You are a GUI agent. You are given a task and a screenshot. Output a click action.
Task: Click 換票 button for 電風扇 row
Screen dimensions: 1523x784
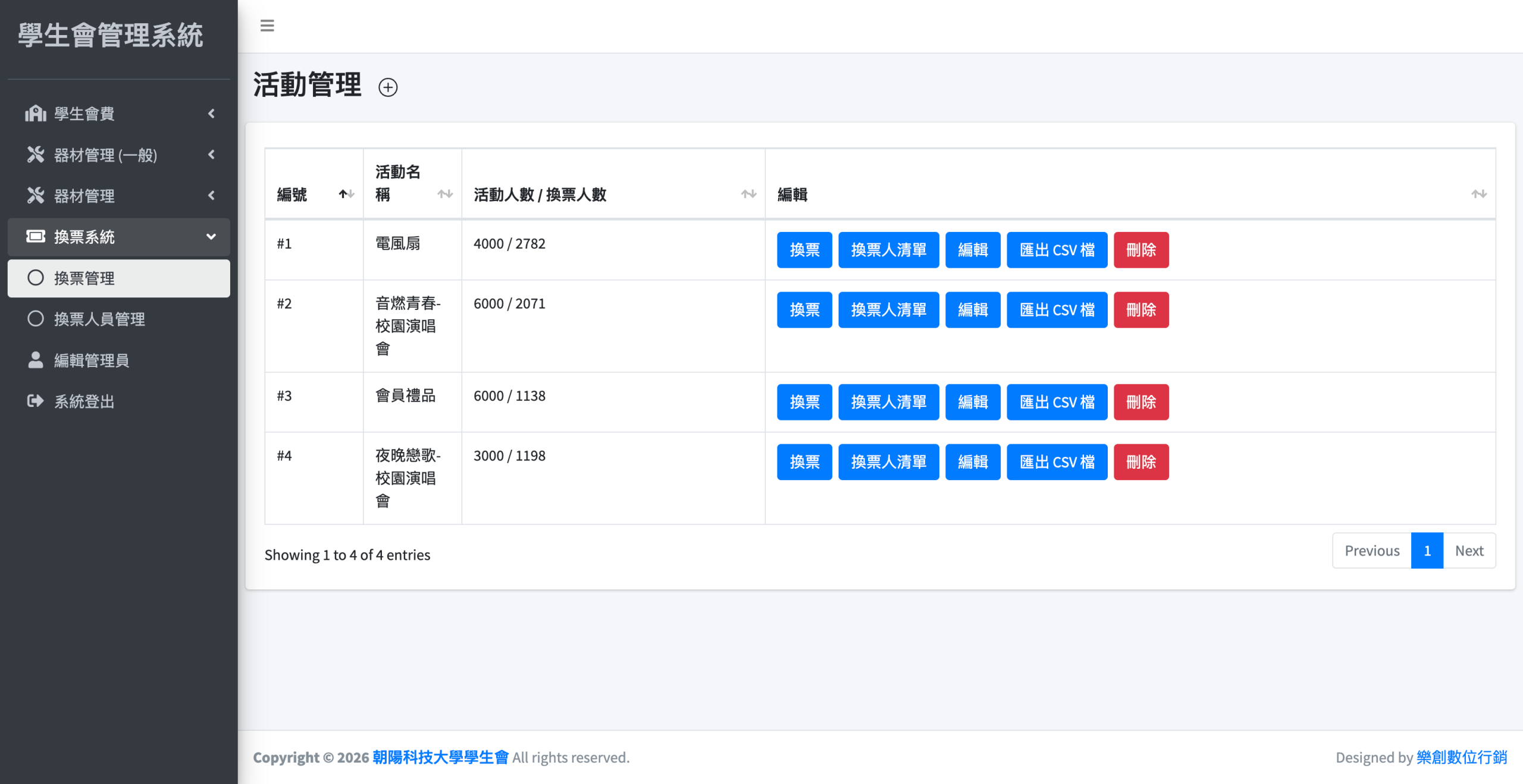pyautogui.click(x=804, y=250)
